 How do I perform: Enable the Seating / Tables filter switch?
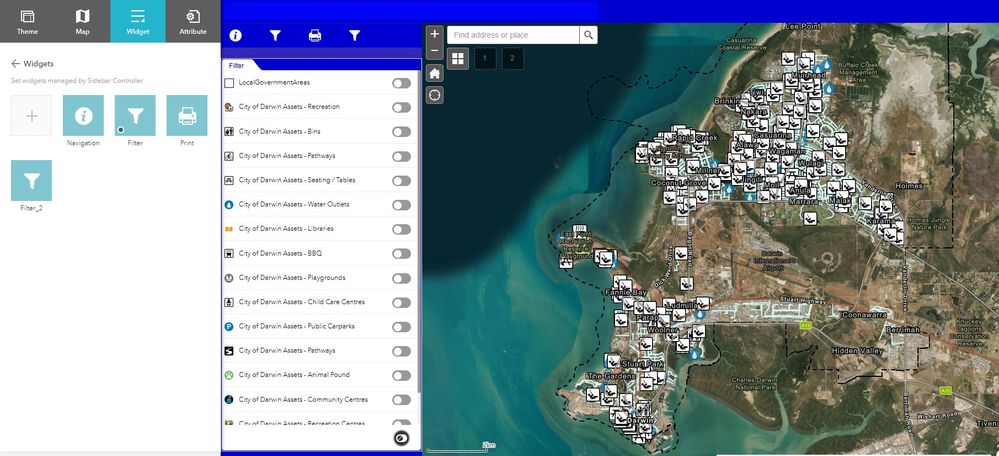tap(401, 181)
